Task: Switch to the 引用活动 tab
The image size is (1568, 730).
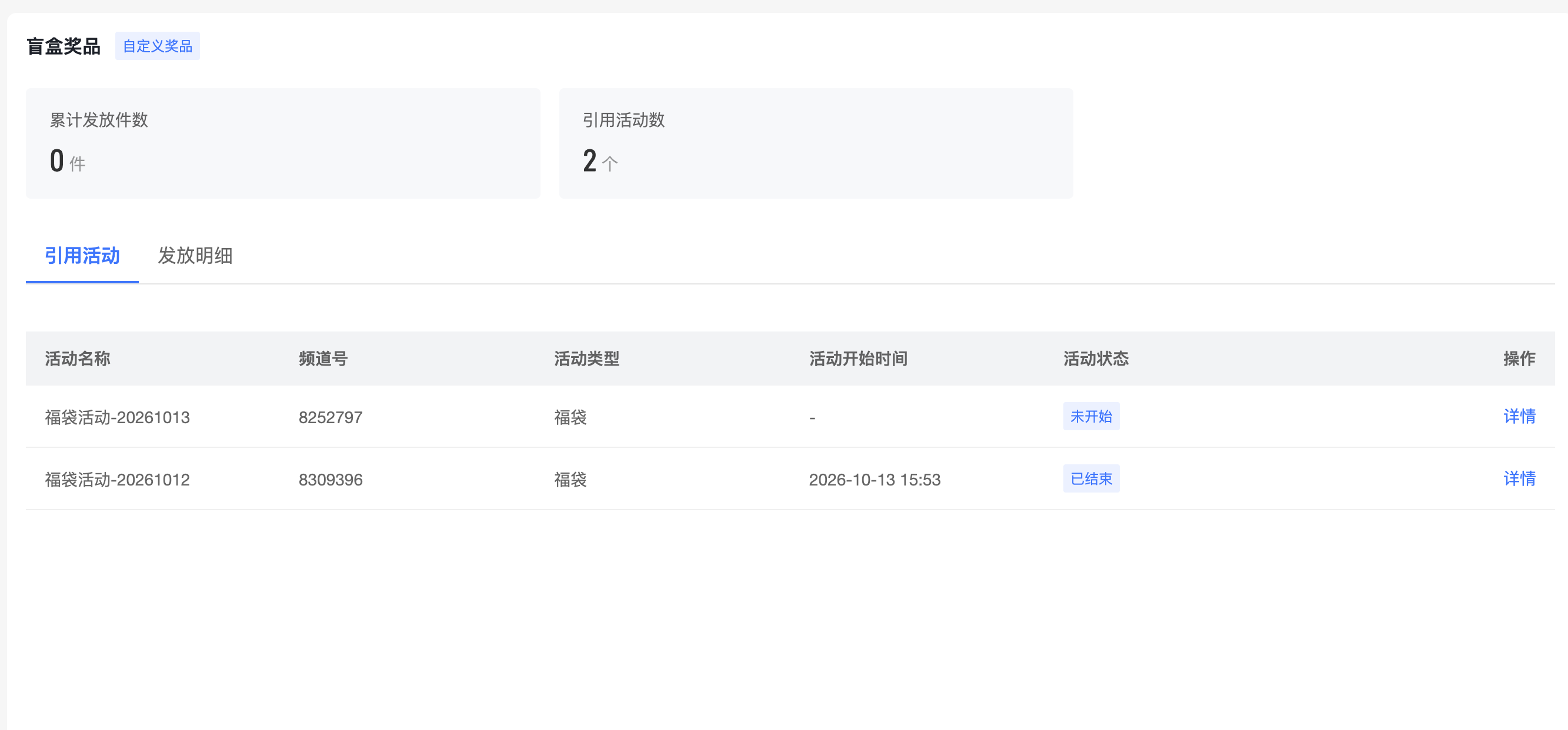Action: coord(82,256)
